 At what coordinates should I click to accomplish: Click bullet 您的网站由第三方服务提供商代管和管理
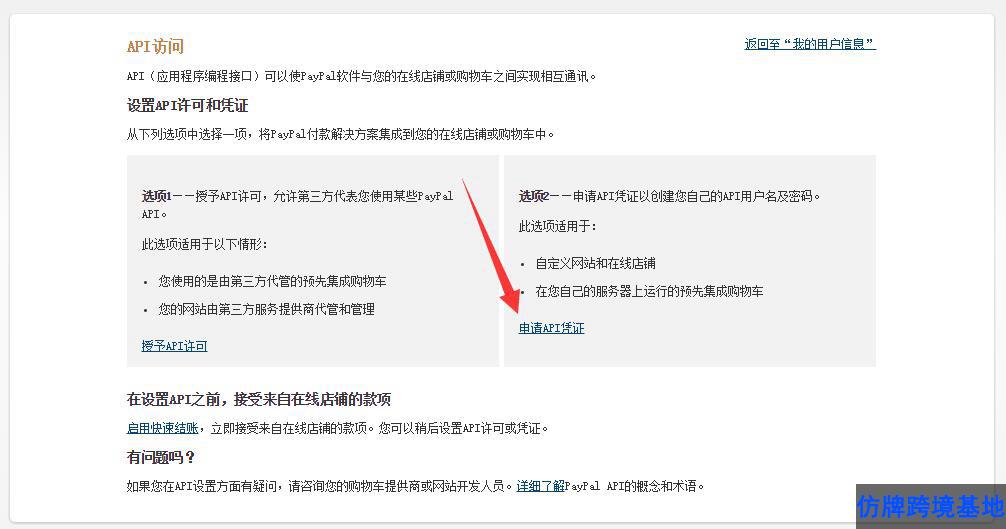266,309
